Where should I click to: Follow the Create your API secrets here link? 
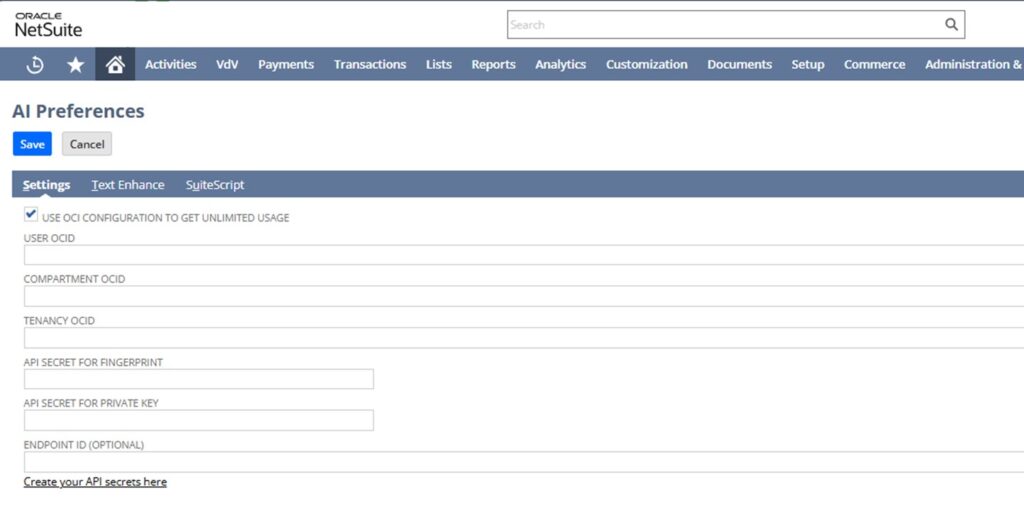(x=95, y=482)
